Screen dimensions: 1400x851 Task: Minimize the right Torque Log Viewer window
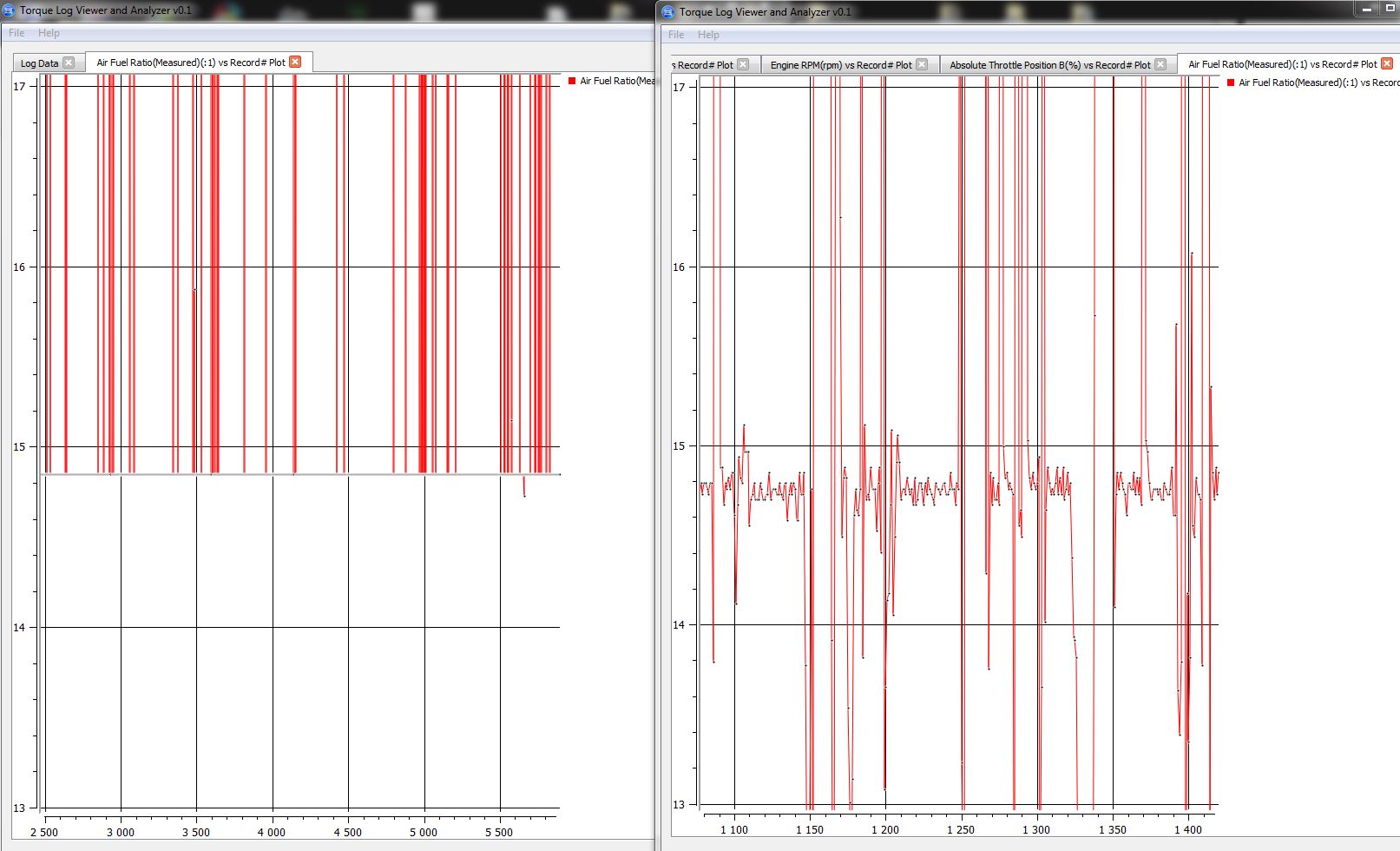click(x=1367, y=9)
